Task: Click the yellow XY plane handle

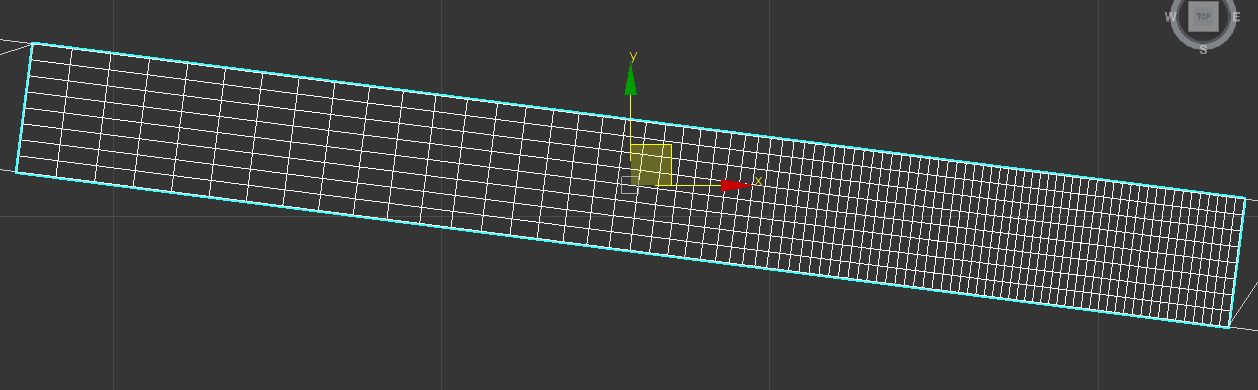Action: (651, 165)
